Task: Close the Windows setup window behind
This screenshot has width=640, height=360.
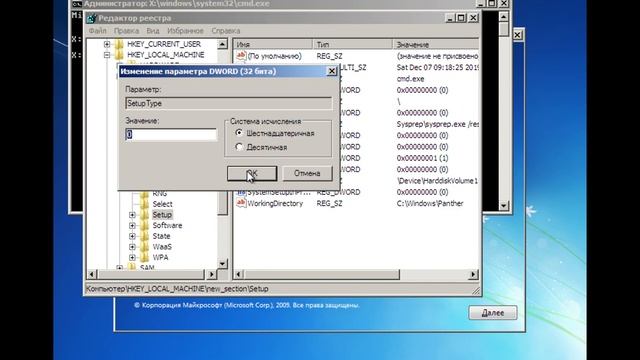Action: (517, 35)
